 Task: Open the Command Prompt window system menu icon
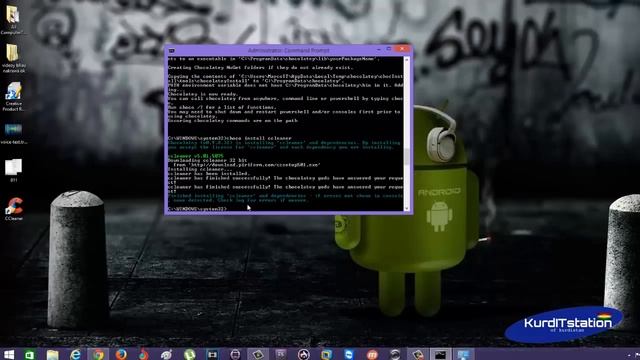tap(171, 51)
